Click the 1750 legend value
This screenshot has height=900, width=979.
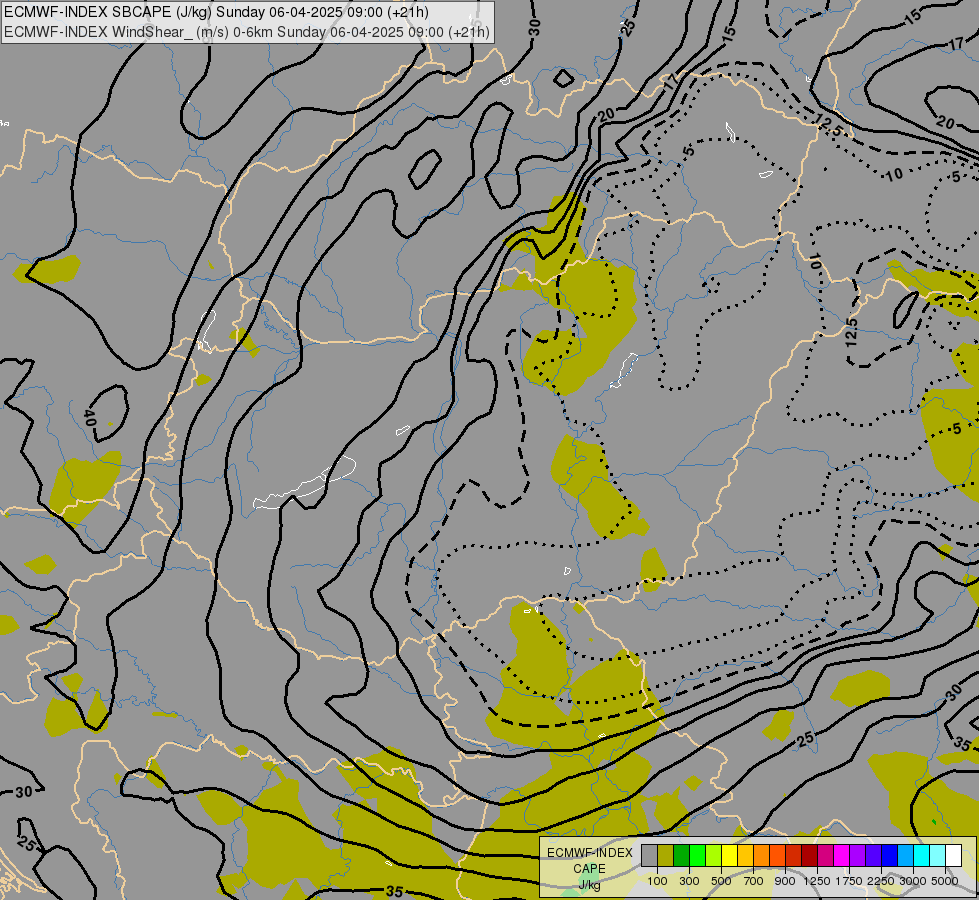point(849,881)
